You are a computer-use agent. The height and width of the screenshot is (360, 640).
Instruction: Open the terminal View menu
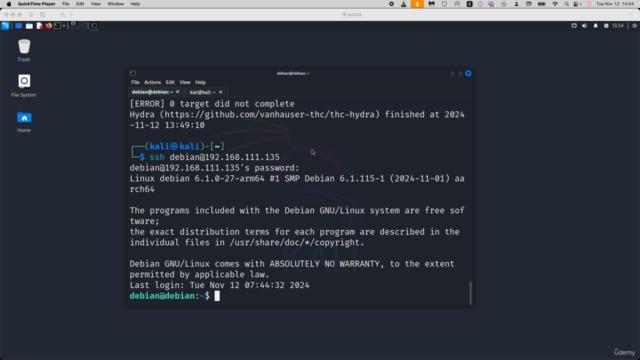[x=185, y=82]
